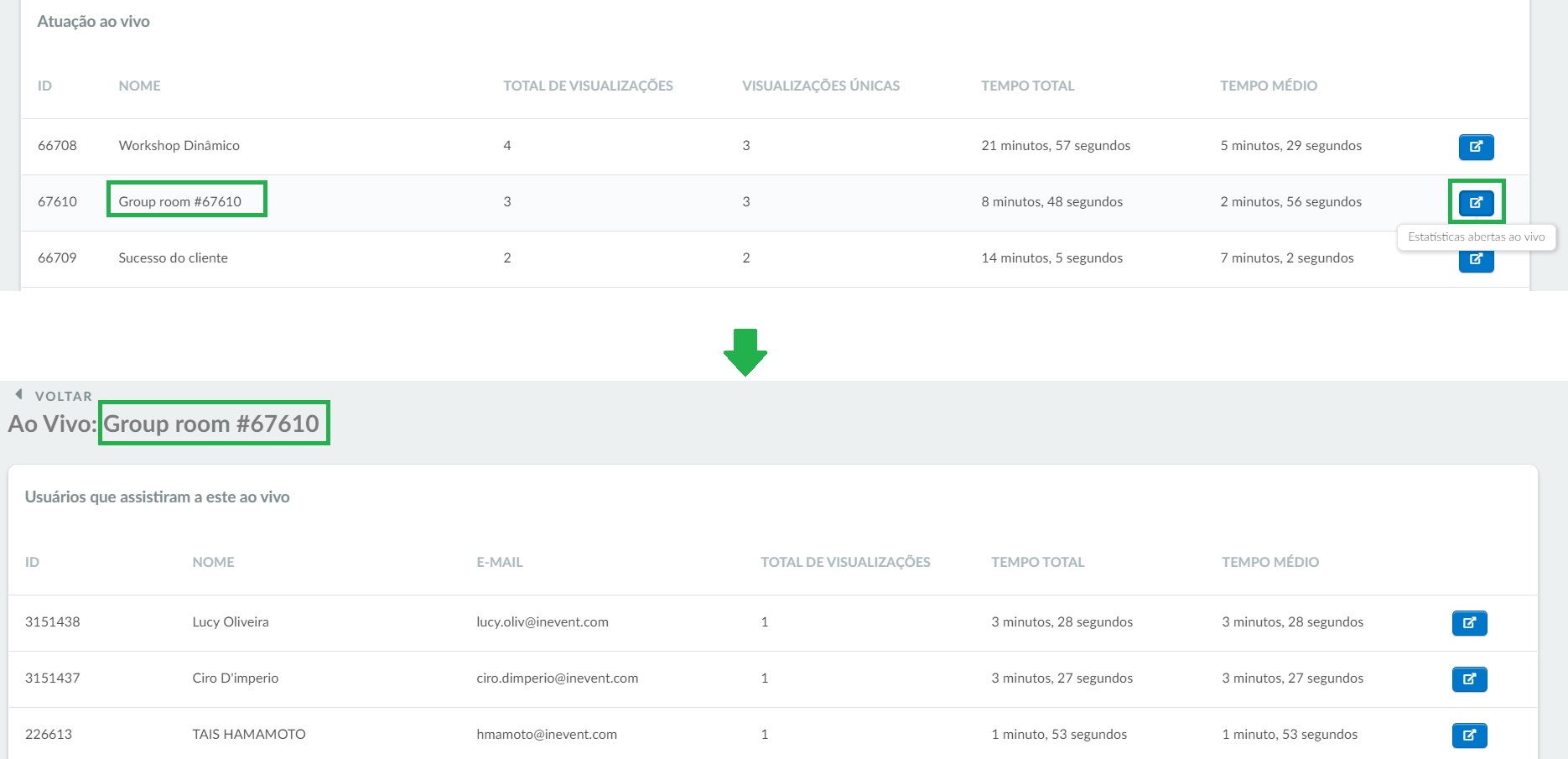The width and height of the screenshot is (1568, 759).
Task: Click email ciro.dimperio@inevent.com
Action: (557, 678)
